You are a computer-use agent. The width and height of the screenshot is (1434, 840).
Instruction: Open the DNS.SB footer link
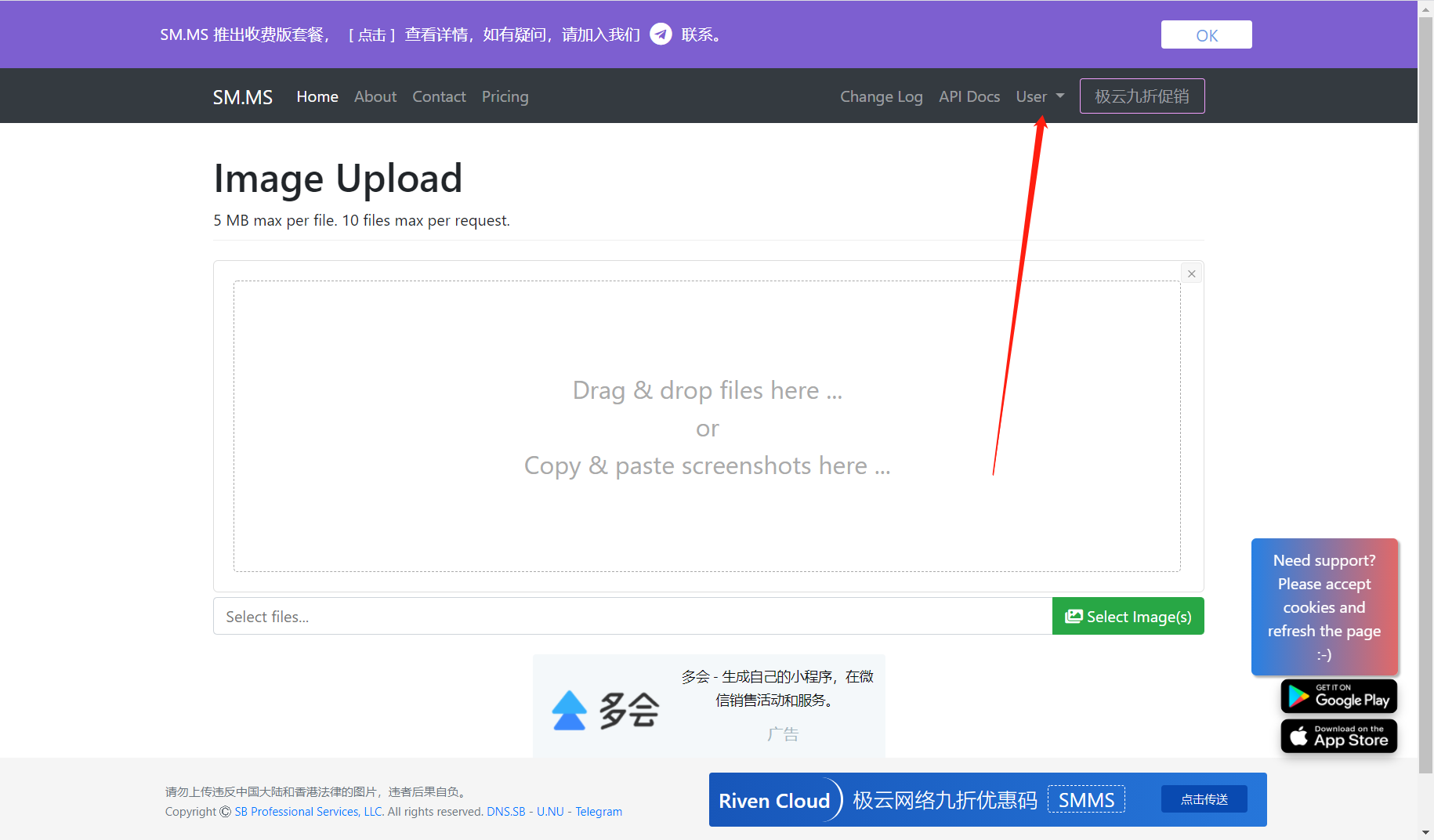point(505,811)
